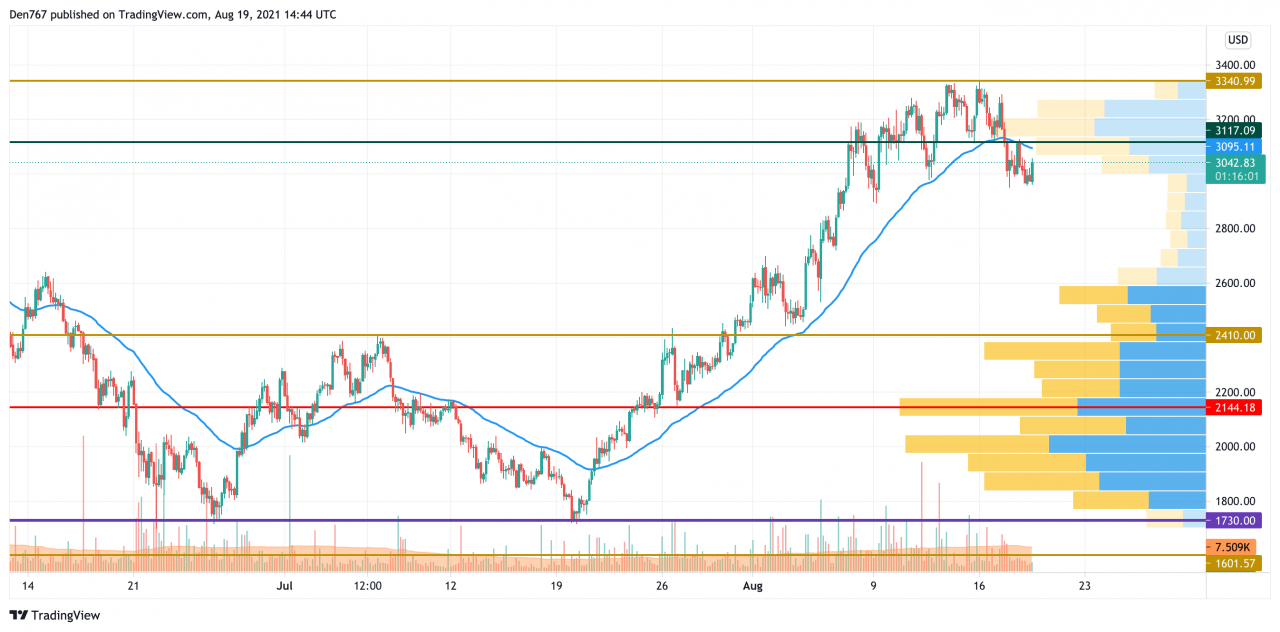Screen dimensions: 1280x632
Task: Toggle the blue price line label 3095.11
Action: [x=1236, y=146]
